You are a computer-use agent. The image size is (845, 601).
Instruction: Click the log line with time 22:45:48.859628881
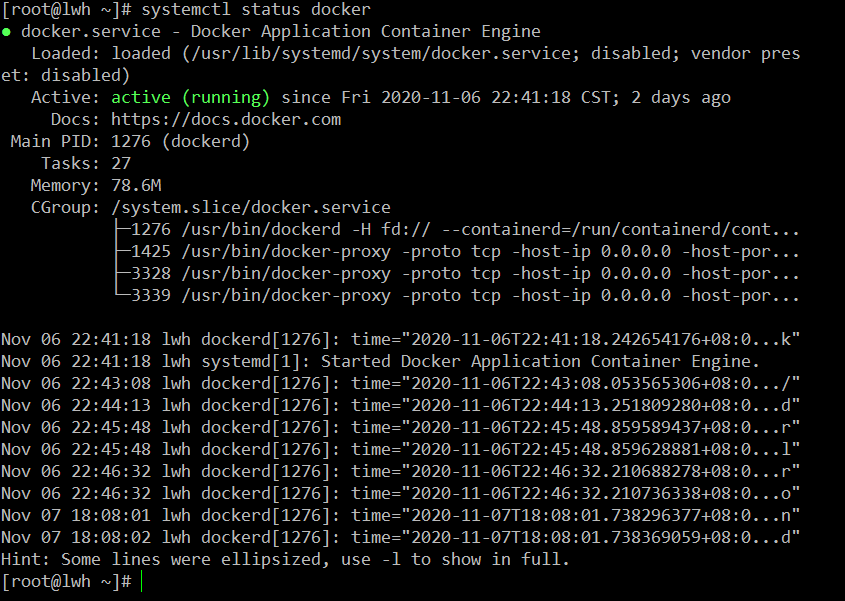[x=400, y=450]
